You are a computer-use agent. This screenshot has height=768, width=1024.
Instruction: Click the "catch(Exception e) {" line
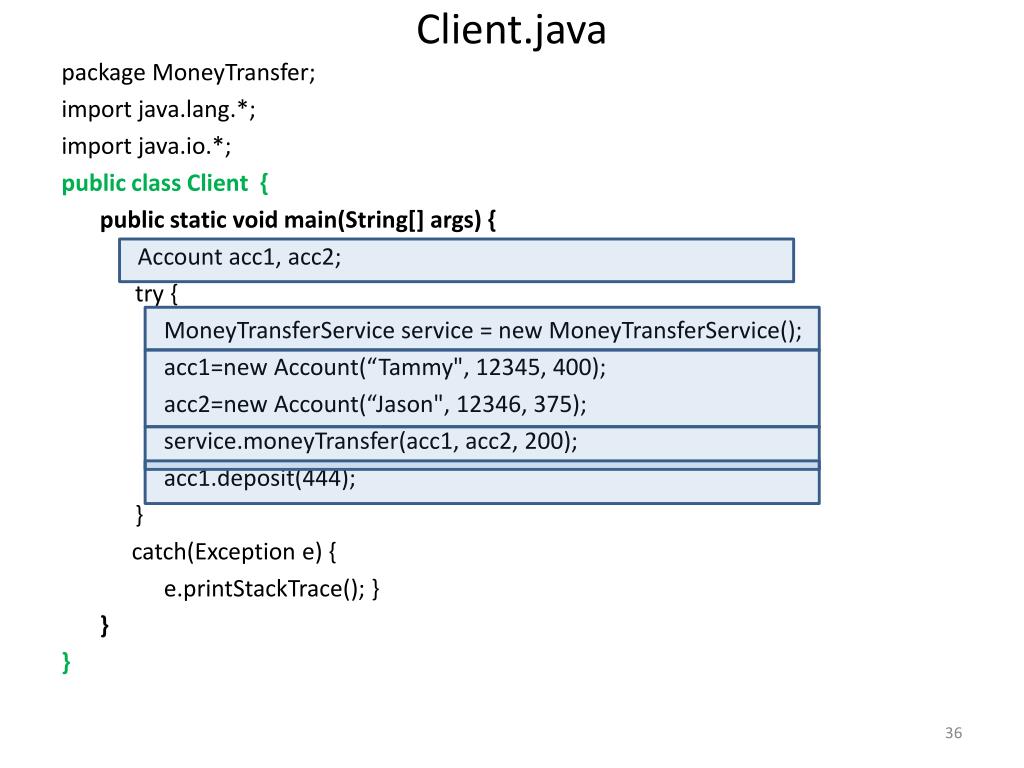click(x=234, y=552)
